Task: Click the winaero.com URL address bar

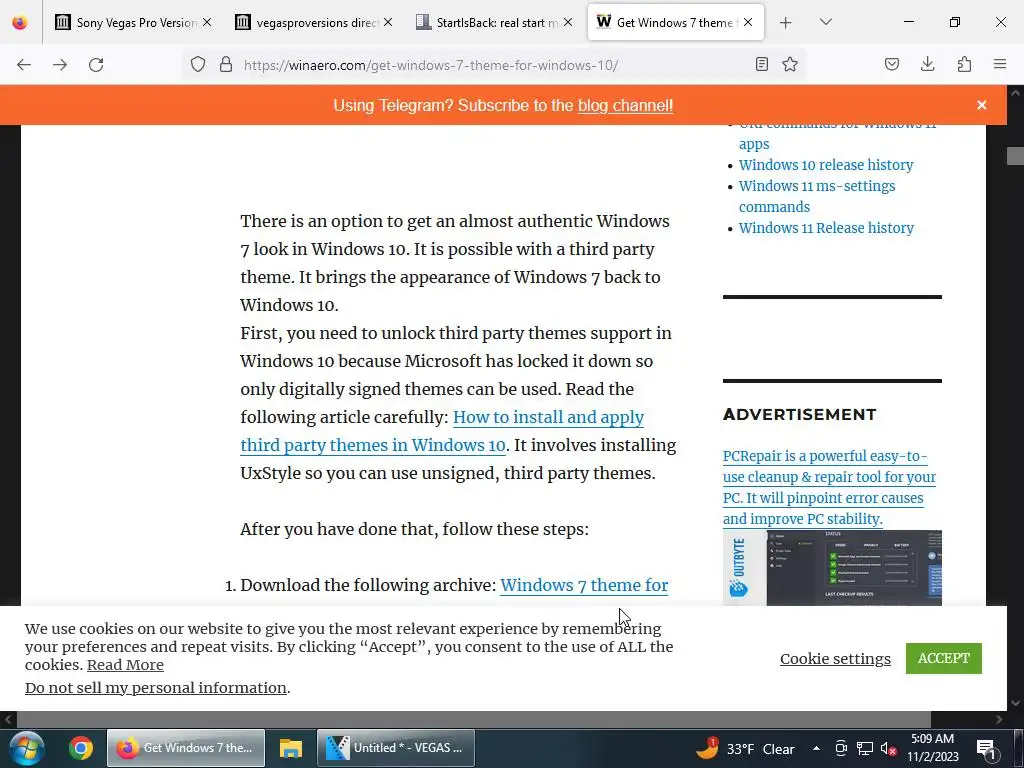Action: (x=495, y=65)
